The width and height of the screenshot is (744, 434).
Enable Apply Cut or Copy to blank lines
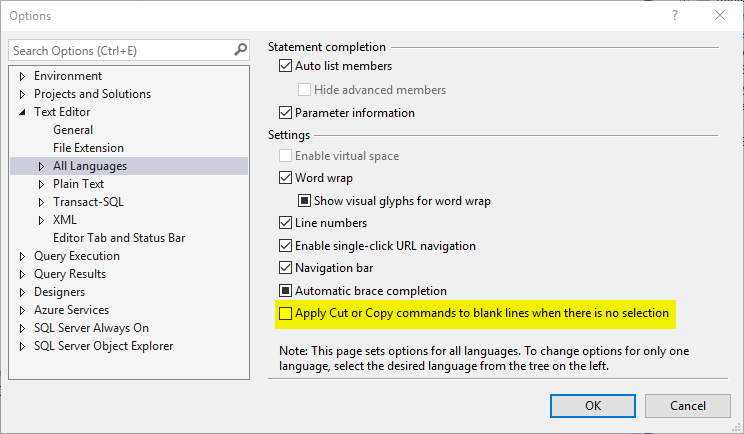(287, 314)
